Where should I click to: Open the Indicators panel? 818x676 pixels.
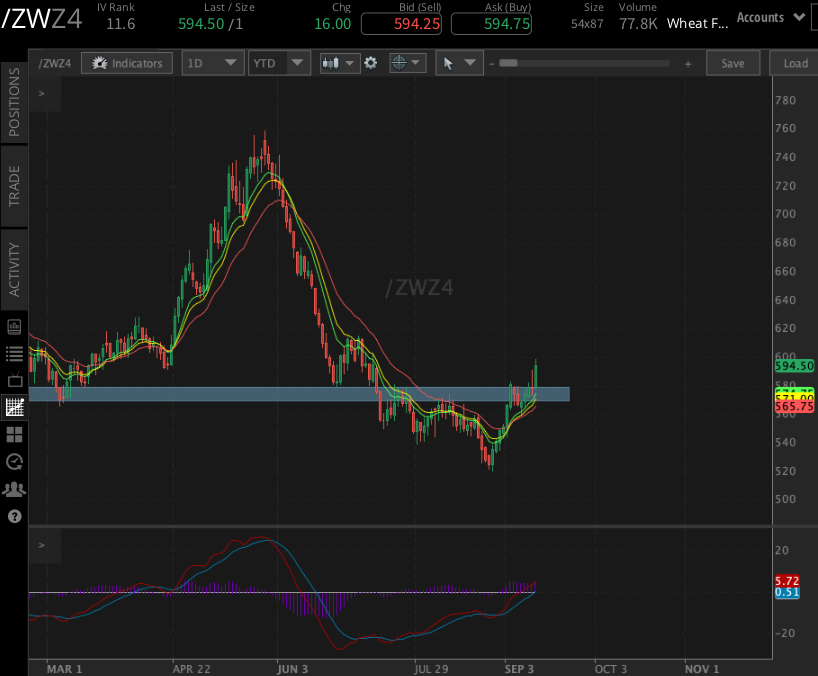[127, 63]
